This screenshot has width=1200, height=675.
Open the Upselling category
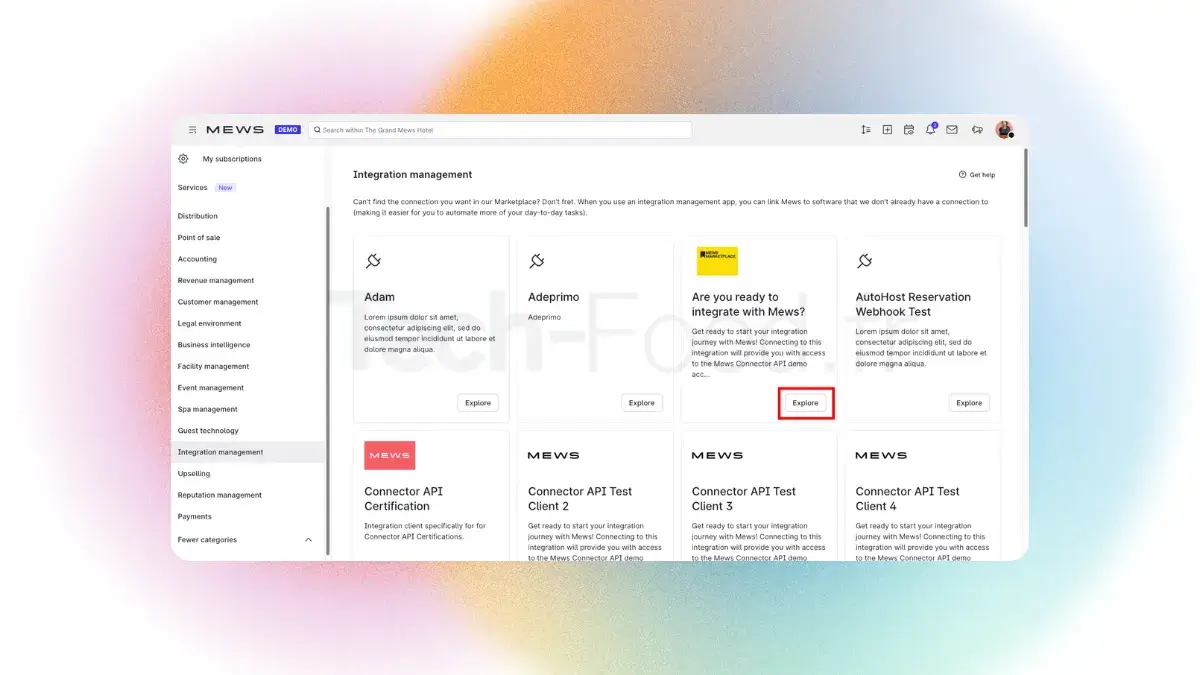point(194,474)
